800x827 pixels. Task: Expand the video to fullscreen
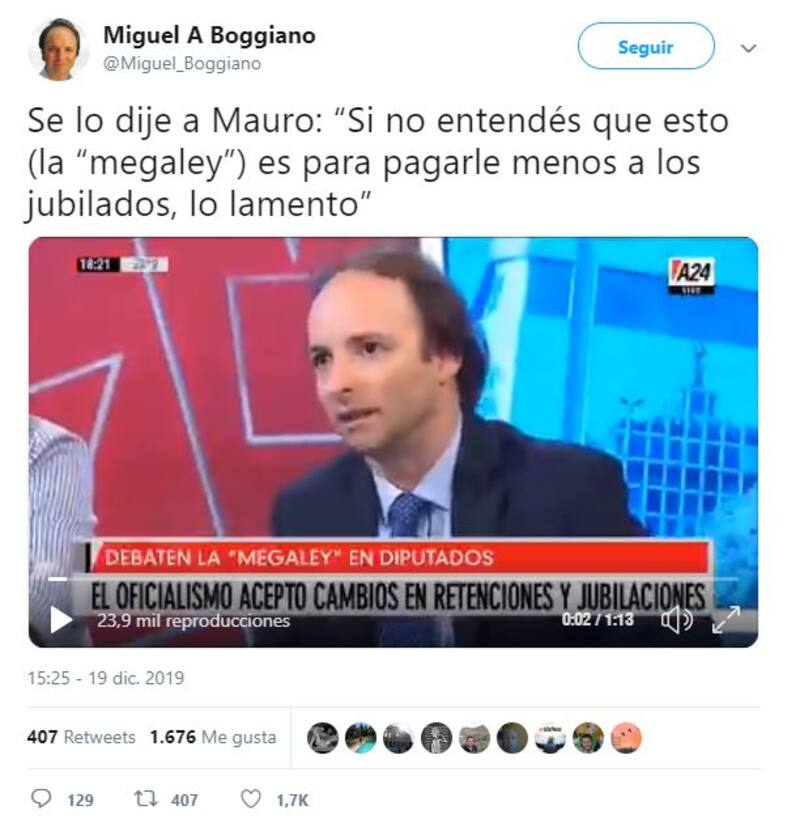(x=726, y=620)
